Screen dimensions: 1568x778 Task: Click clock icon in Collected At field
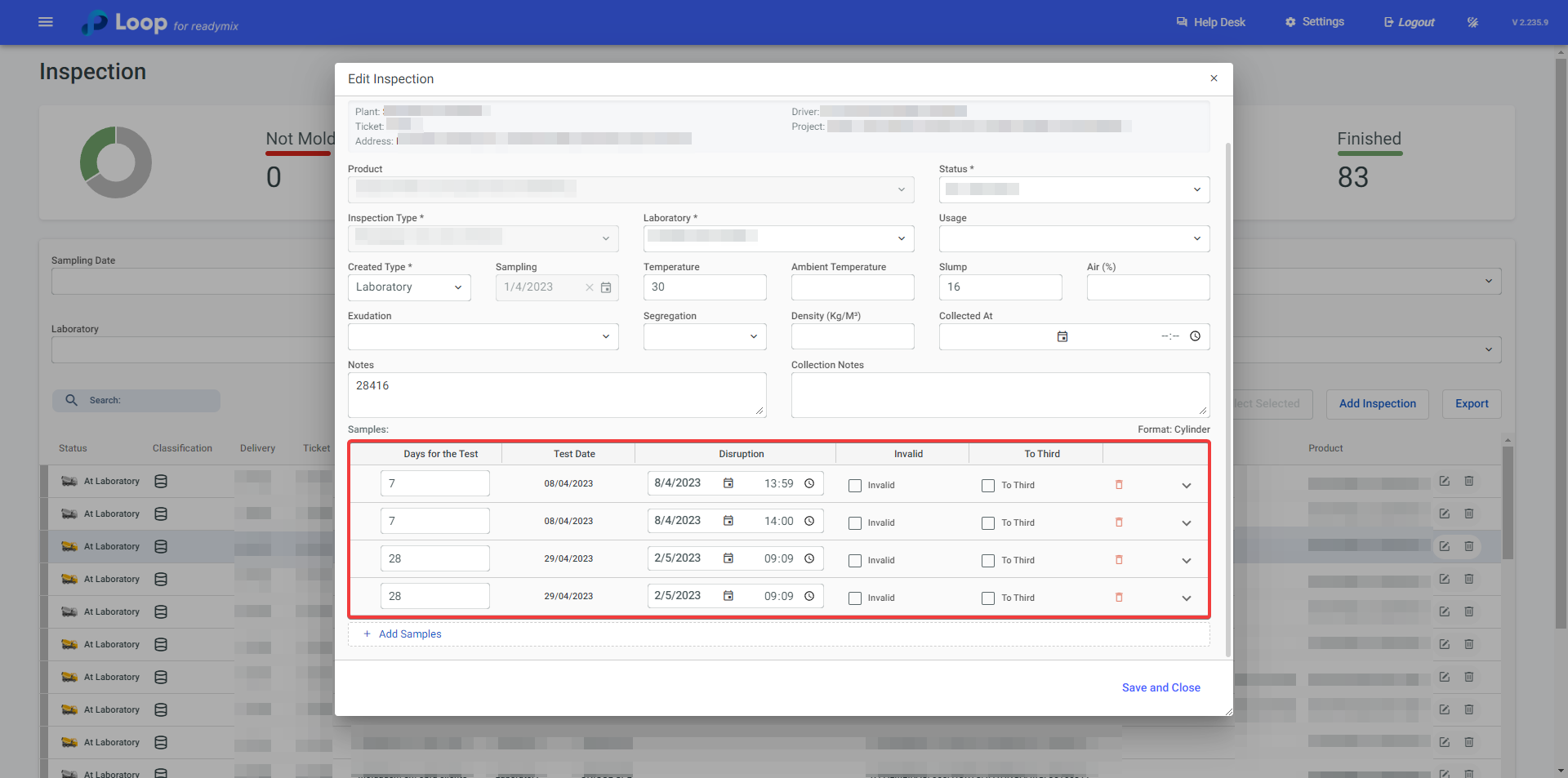click(x=1195, y=336)
